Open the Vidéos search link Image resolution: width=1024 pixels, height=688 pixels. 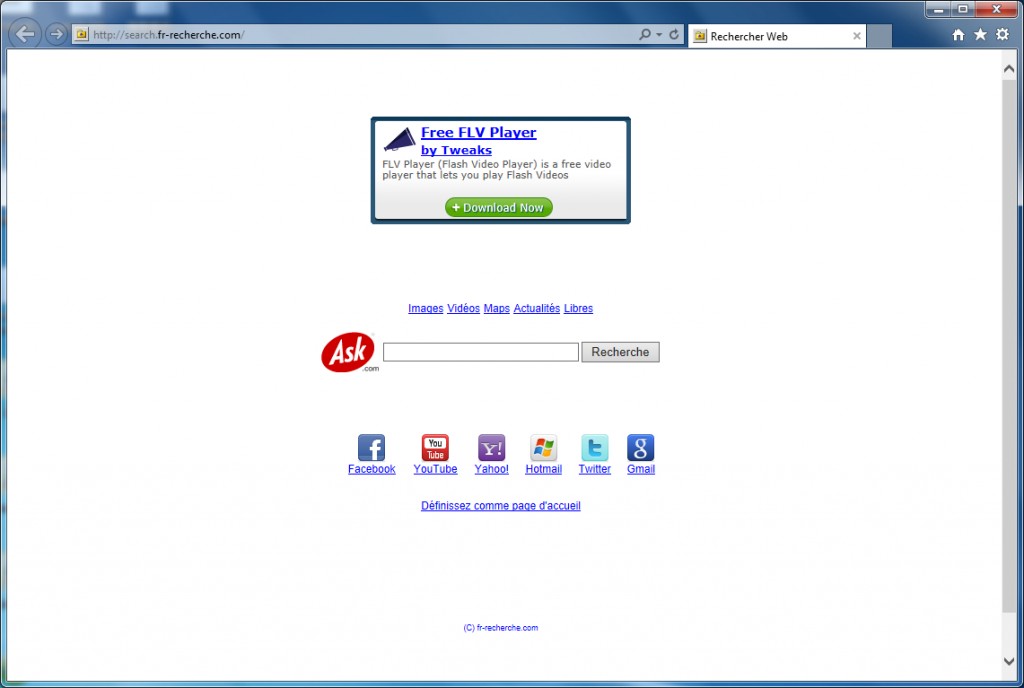pos(464,308)
